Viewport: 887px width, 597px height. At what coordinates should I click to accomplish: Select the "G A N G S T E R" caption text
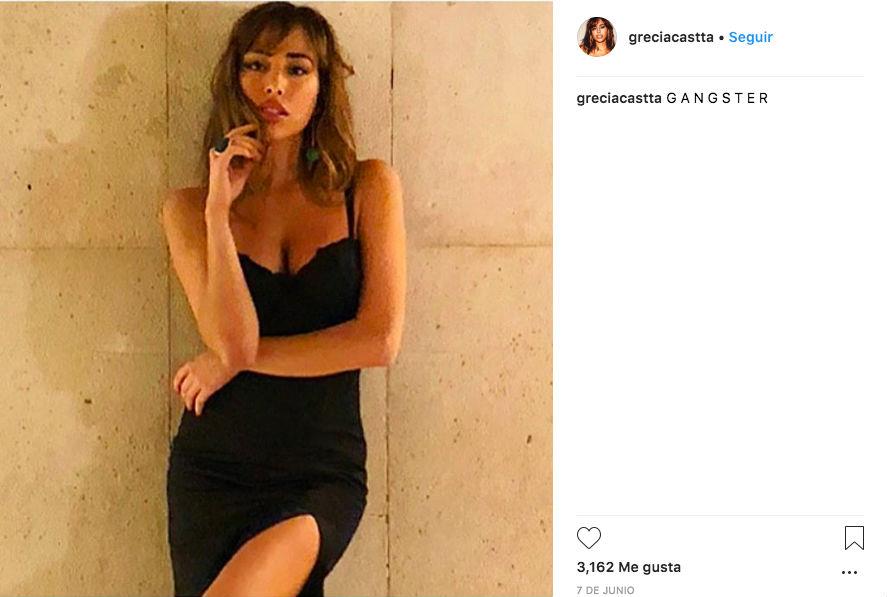(x=717, y=98)
